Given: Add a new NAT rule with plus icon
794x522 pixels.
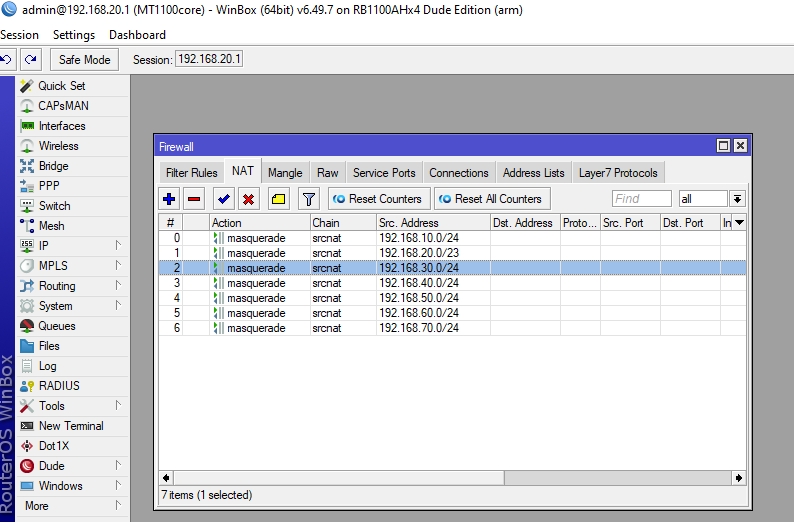Looking at the screenshot, I should [169, 199].
